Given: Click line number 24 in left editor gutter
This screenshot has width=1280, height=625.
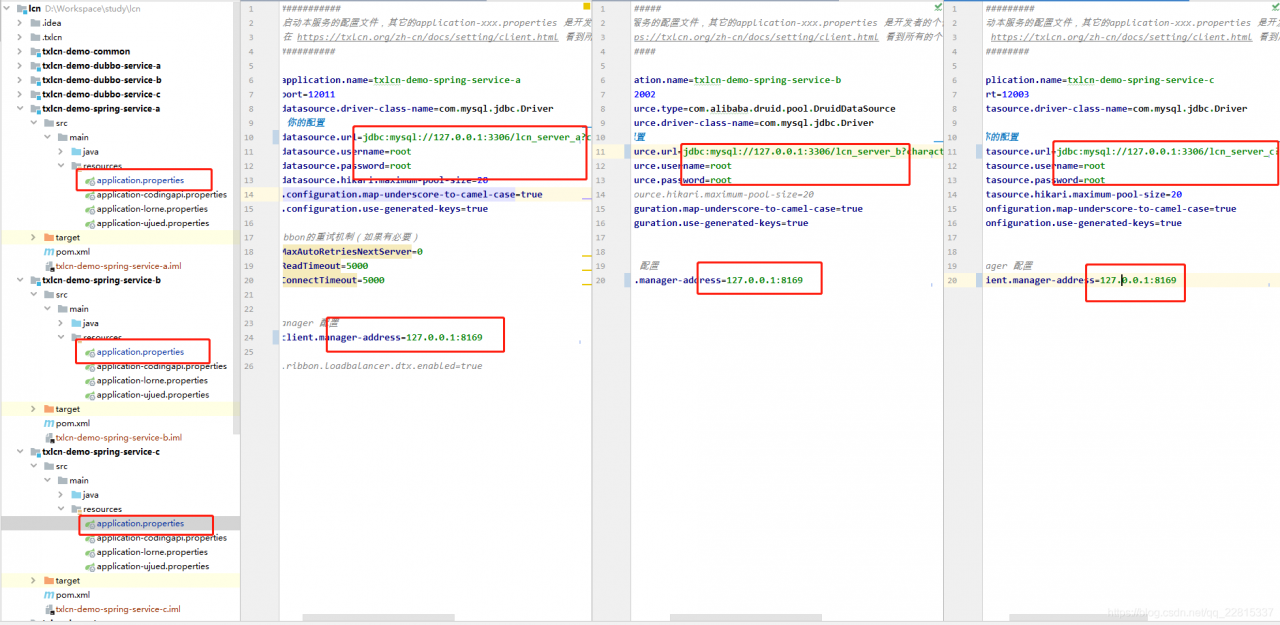Looking at the screenshot, I should click(249, 337).
